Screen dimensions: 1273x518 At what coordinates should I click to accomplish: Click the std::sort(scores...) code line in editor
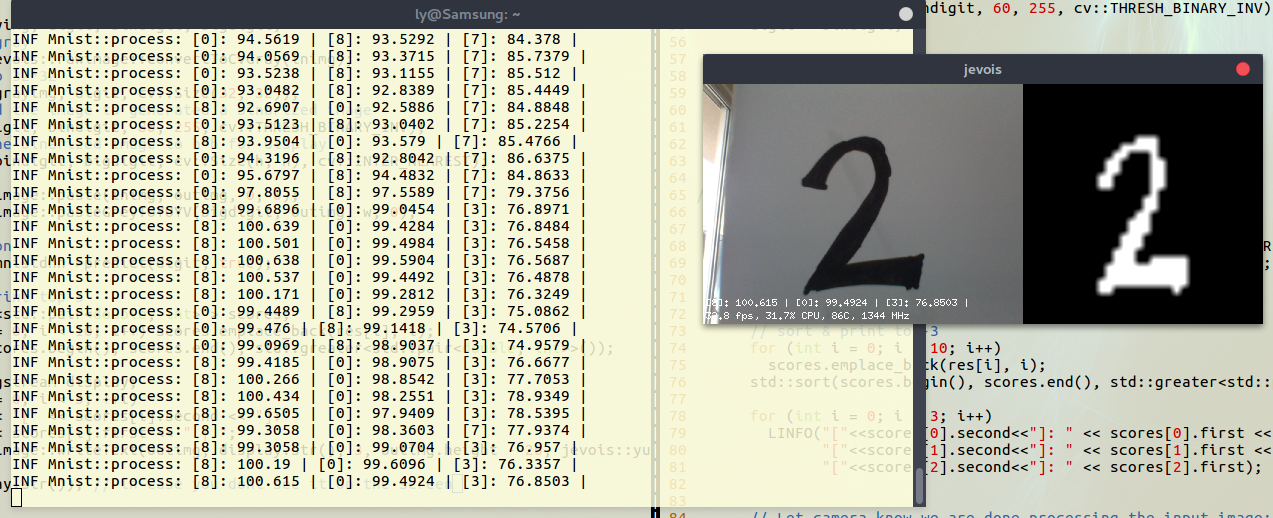pos(1011,382)
